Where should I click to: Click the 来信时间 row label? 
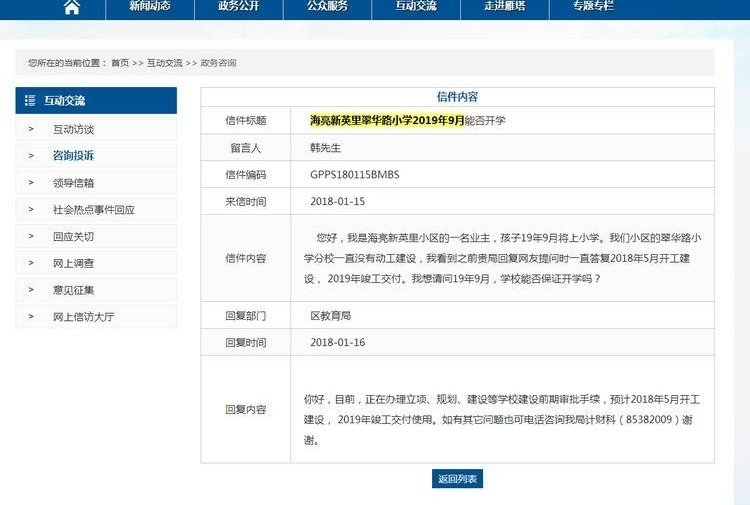[x=245, y=201]
